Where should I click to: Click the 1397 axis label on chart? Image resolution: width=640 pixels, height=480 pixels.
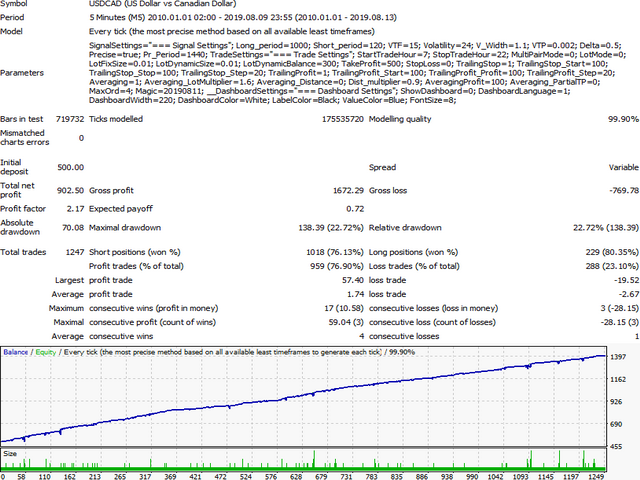point(618,357)
